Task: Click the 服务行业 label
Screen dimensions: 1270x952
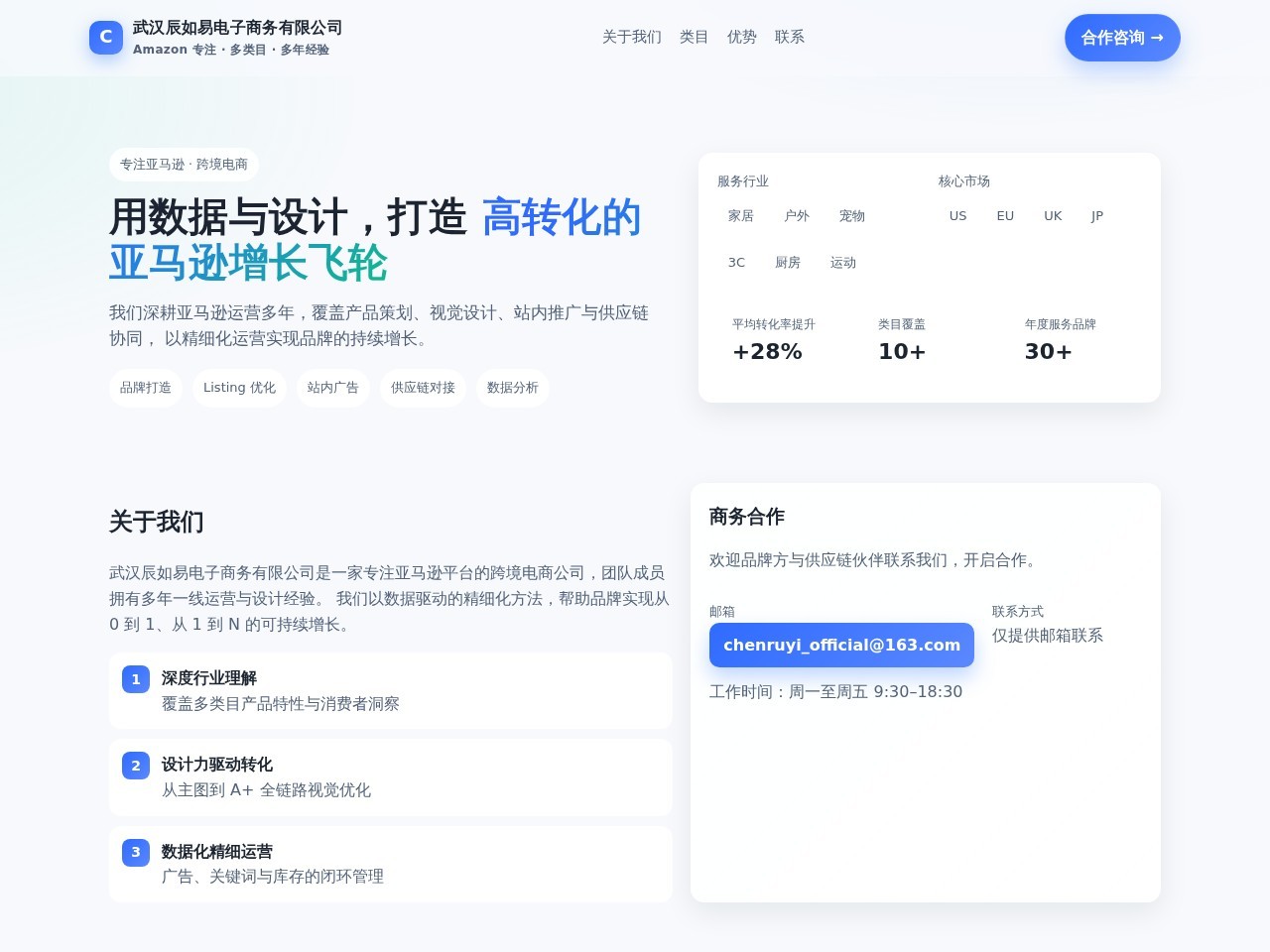Action: point(743,181)
